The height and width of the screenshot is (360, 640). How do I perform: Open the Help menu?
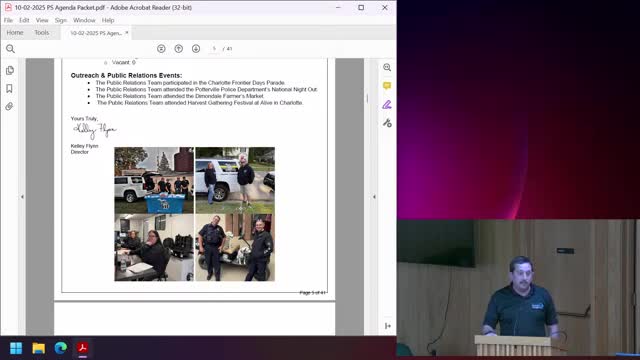(x=108, y=20)
